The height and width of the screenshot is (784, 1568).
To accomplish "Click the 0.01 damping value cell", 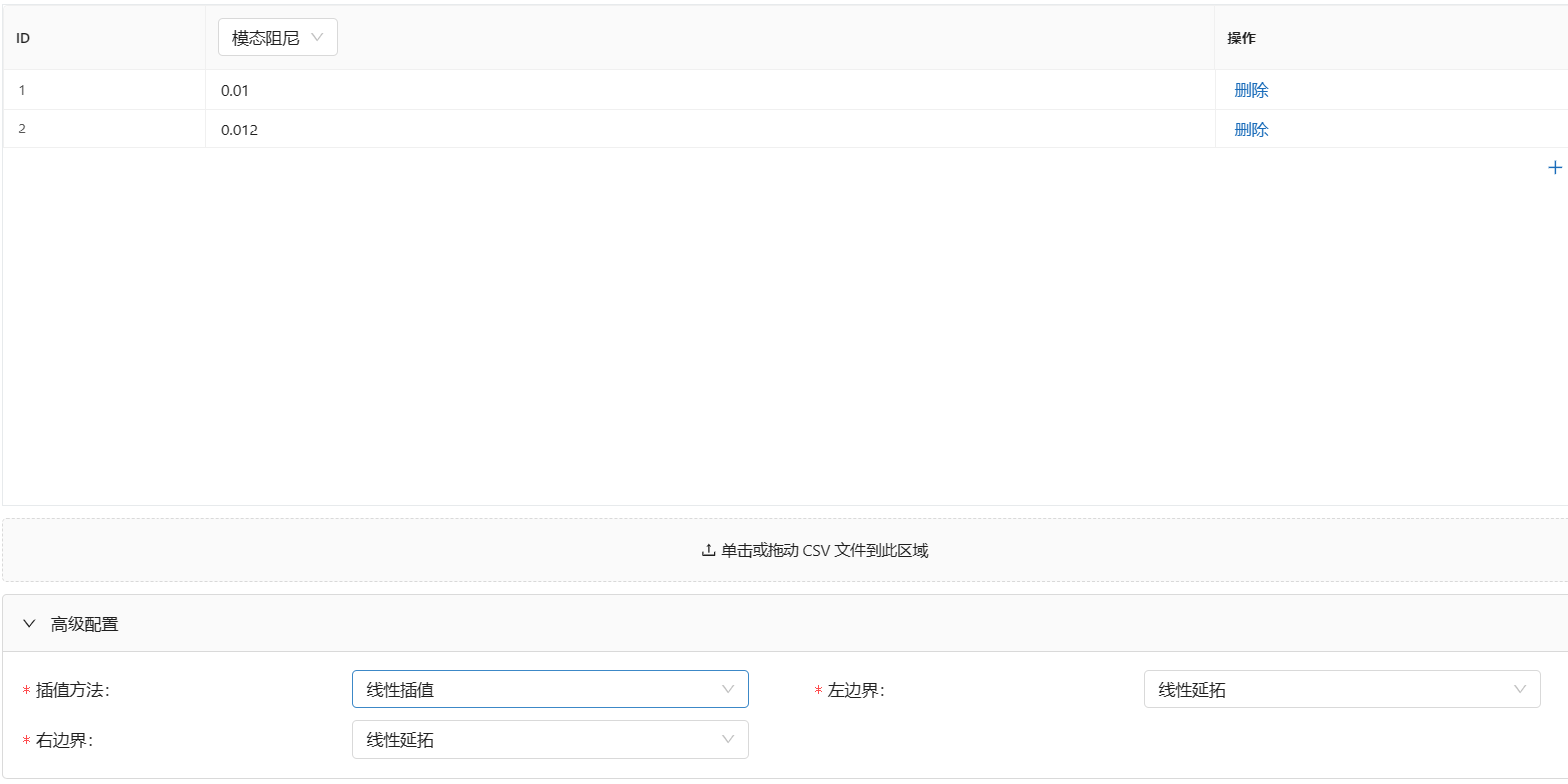I will point(710,90).
